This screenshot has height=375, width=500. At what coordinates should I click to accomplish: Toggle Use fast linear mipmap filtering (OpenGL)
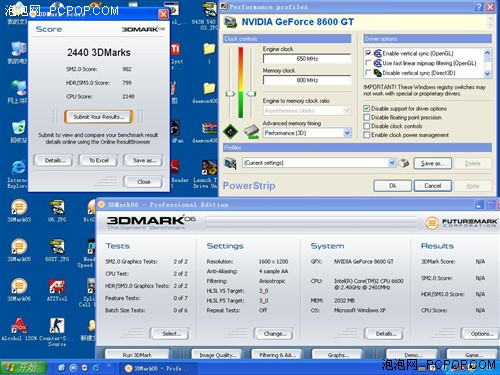pyautogui.click(x=368, y=63)
